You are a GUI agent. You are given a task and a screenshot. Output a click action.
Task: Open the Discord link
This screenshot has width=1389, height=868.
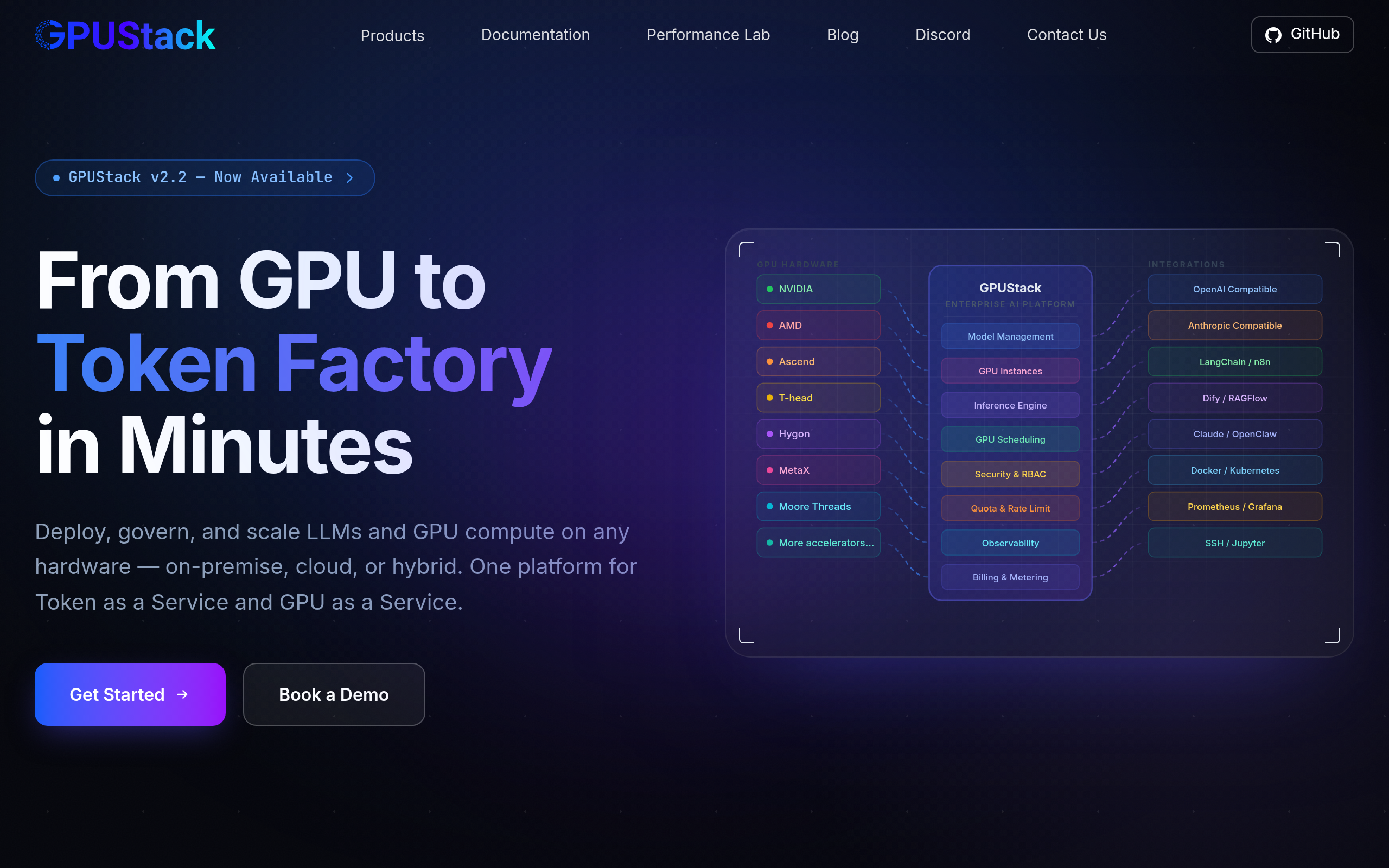(942, 35)
